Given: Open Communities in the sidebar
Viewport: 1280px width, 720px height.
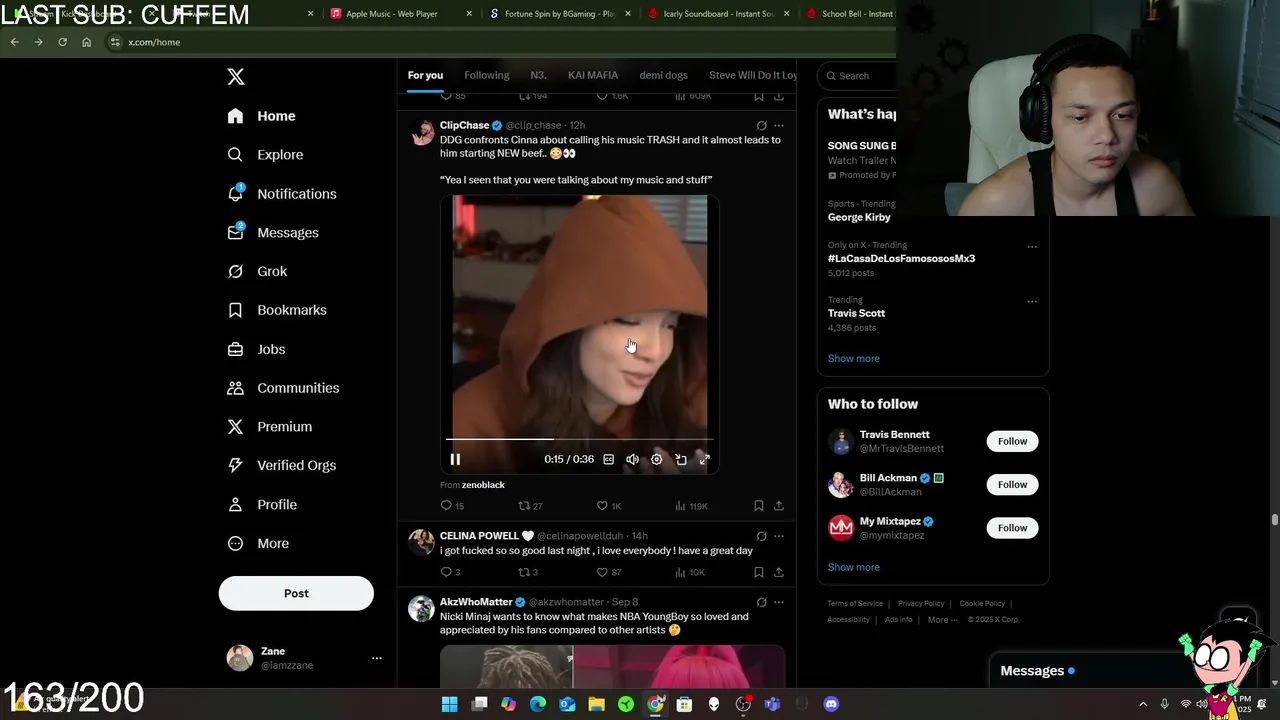Looking at the screenshot, I should [x=283, y=388].
